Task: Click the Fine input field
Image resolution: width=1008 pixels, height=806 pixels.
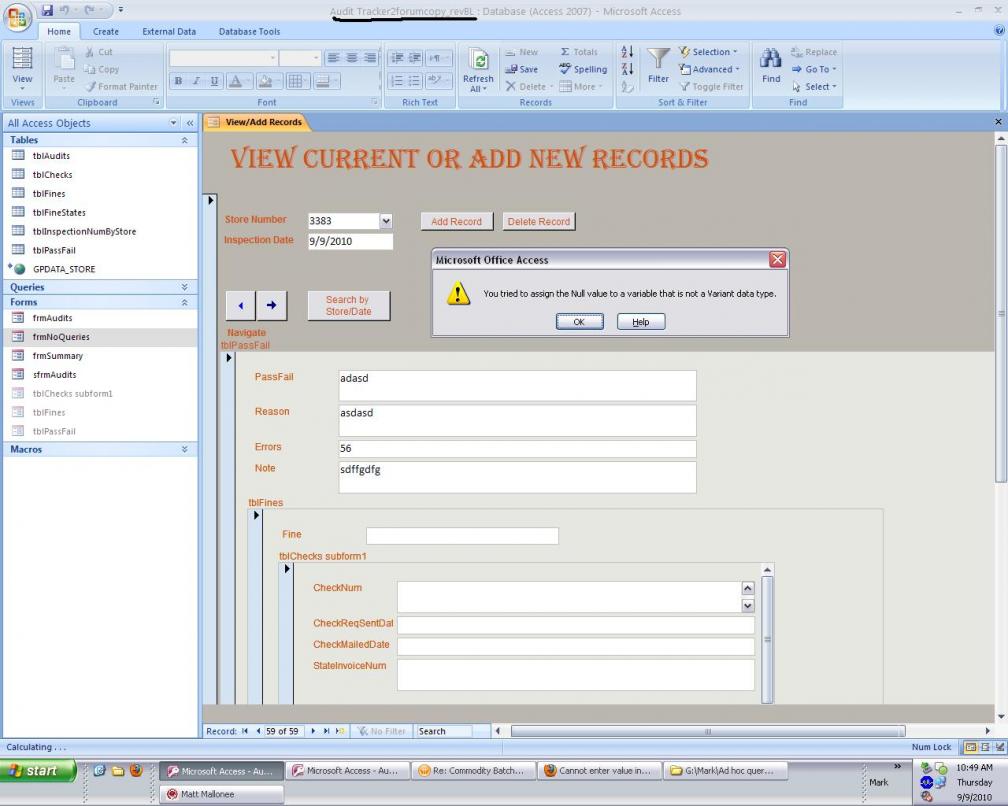Action: click(462, 535)
